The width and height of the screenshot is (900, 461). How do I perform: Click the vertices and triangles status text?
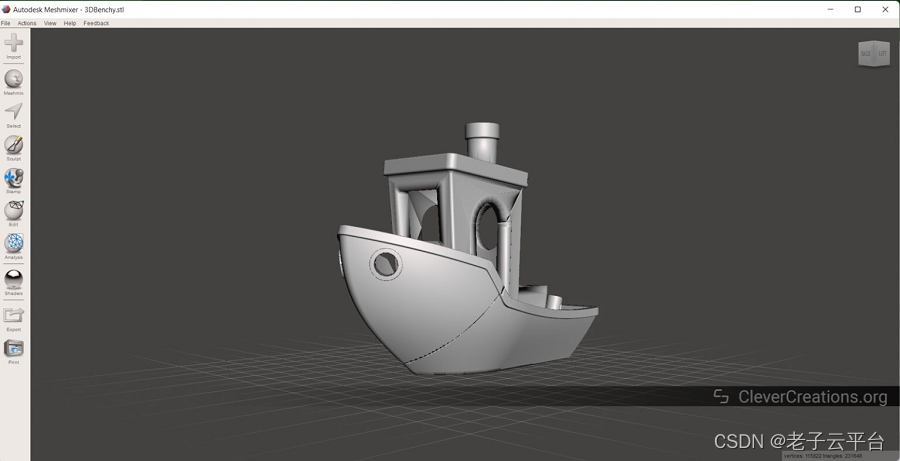click(823, 456)
